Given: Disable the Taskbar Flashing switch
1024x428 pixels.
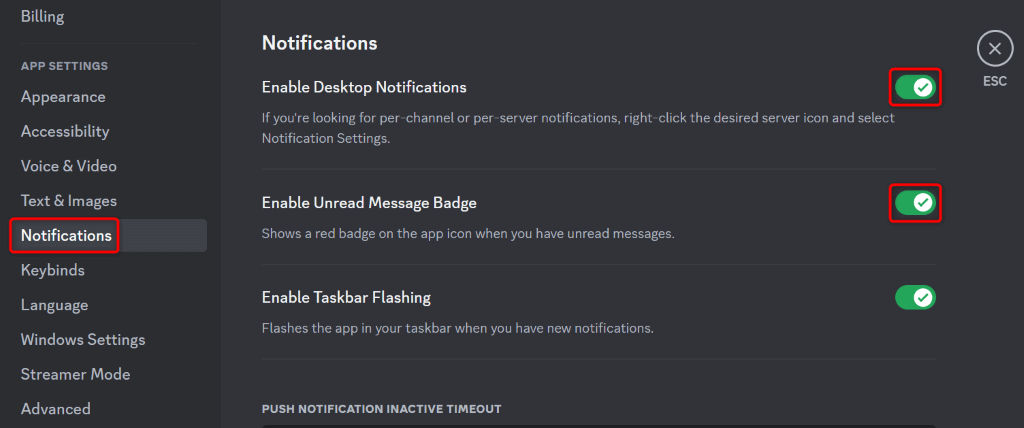Looking at the screenshot, I should pos(915,297).
